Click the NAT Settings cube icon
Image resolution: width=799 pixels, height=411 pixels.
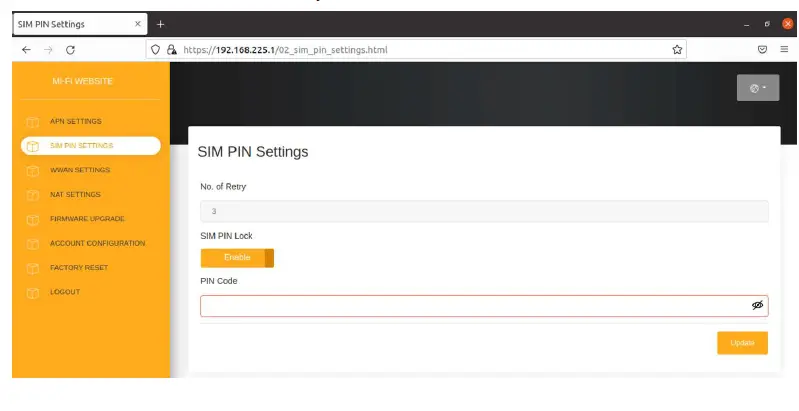33,195
